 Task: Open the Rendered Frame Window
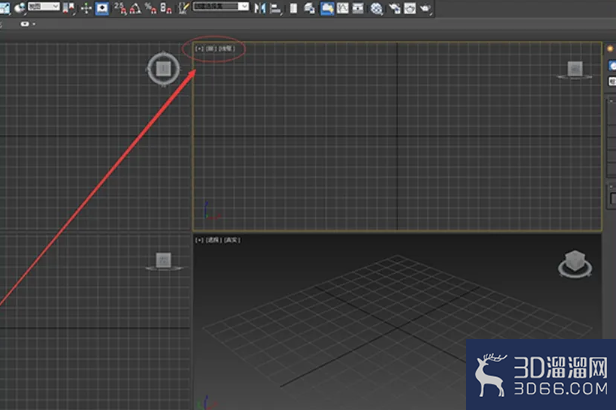coord(410,8)
